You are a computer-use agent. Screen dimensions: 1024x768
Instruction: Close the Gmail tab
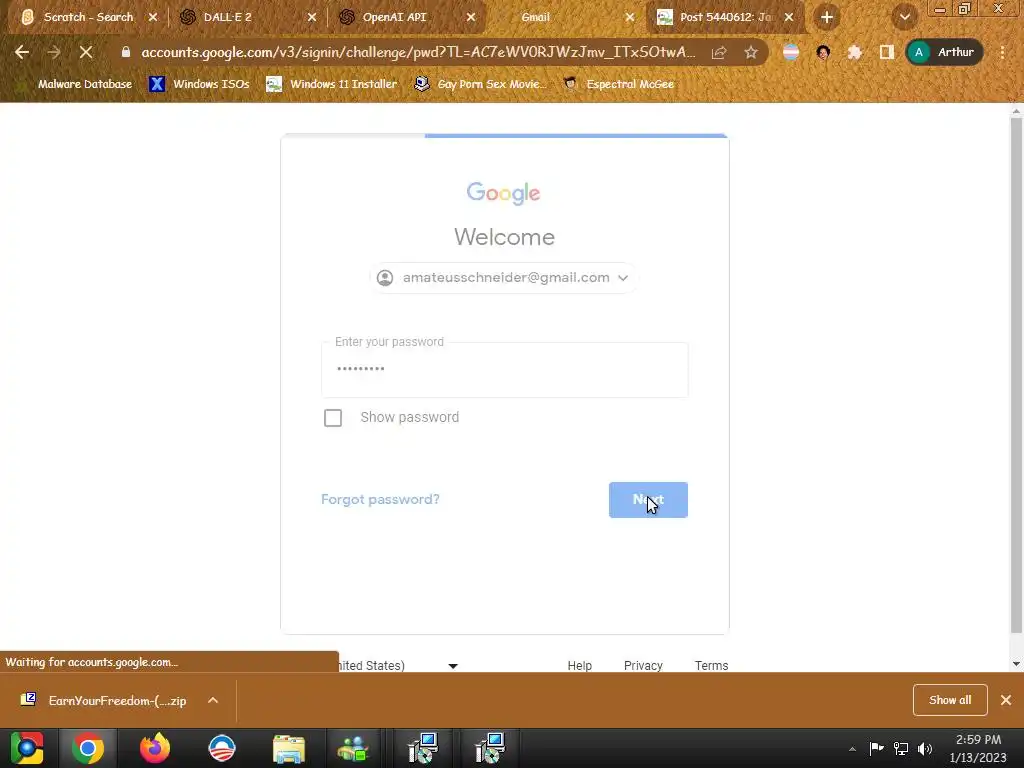(x=630, y=17)
